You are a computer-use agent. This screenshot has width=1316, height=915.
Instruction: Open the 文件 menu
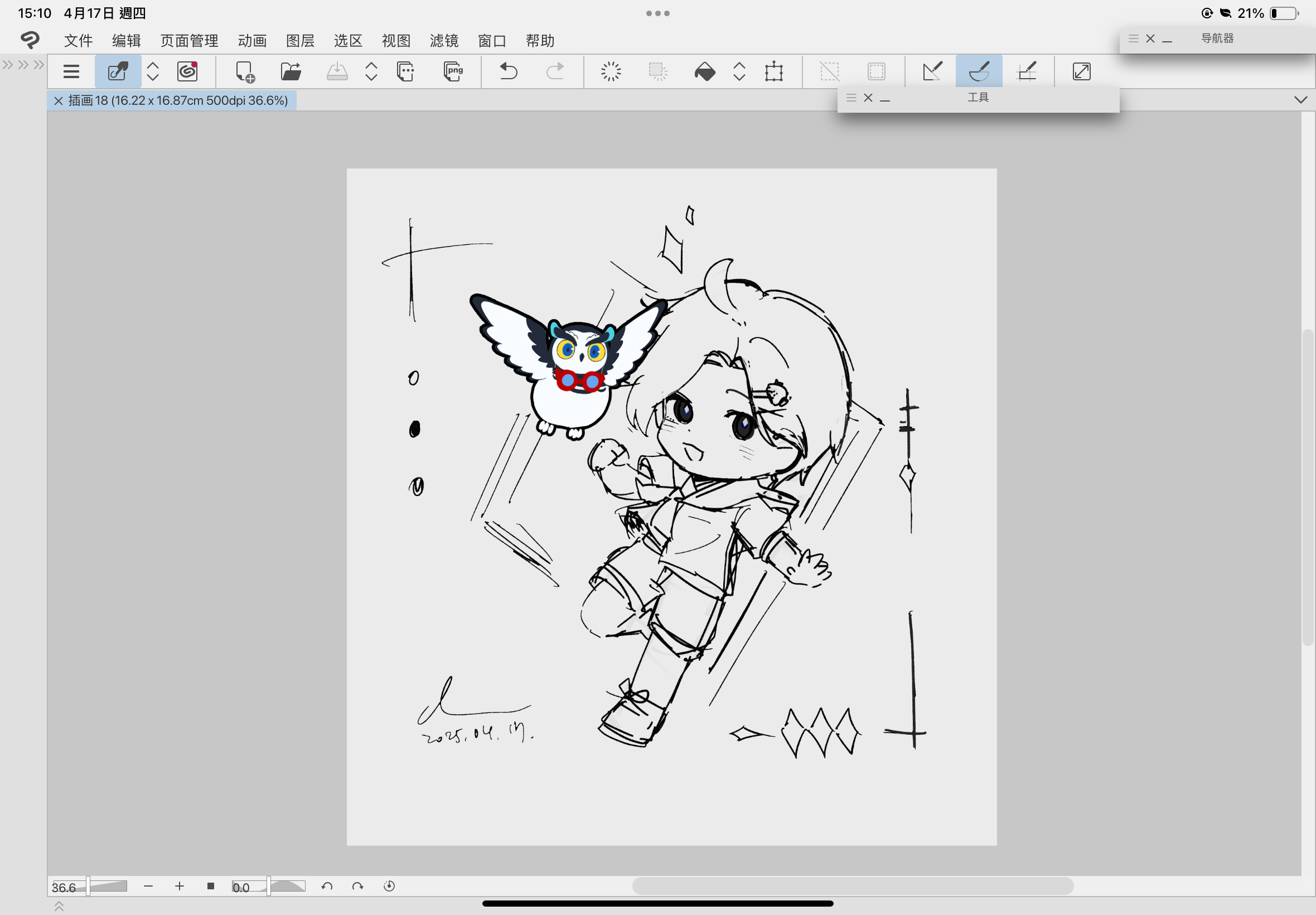79,41
